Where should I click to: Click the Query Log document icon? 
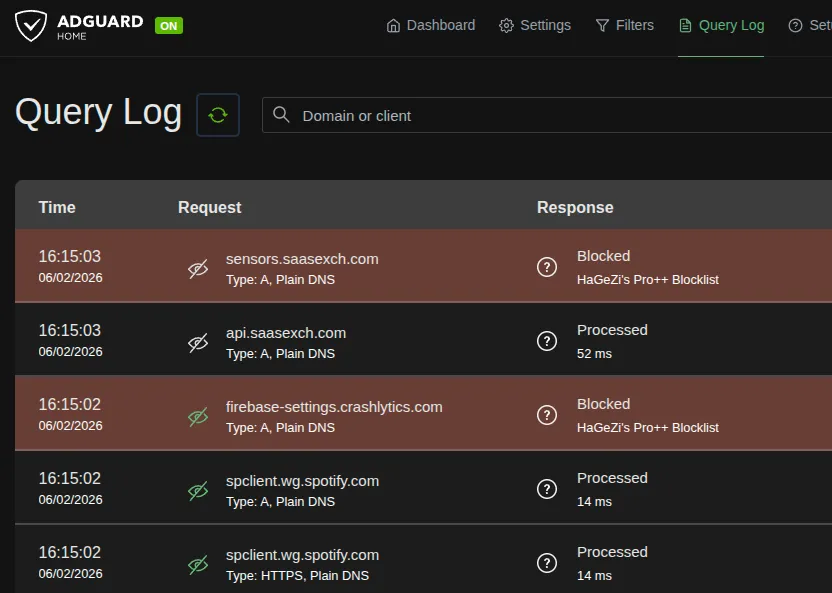click(x=685, y=25)
